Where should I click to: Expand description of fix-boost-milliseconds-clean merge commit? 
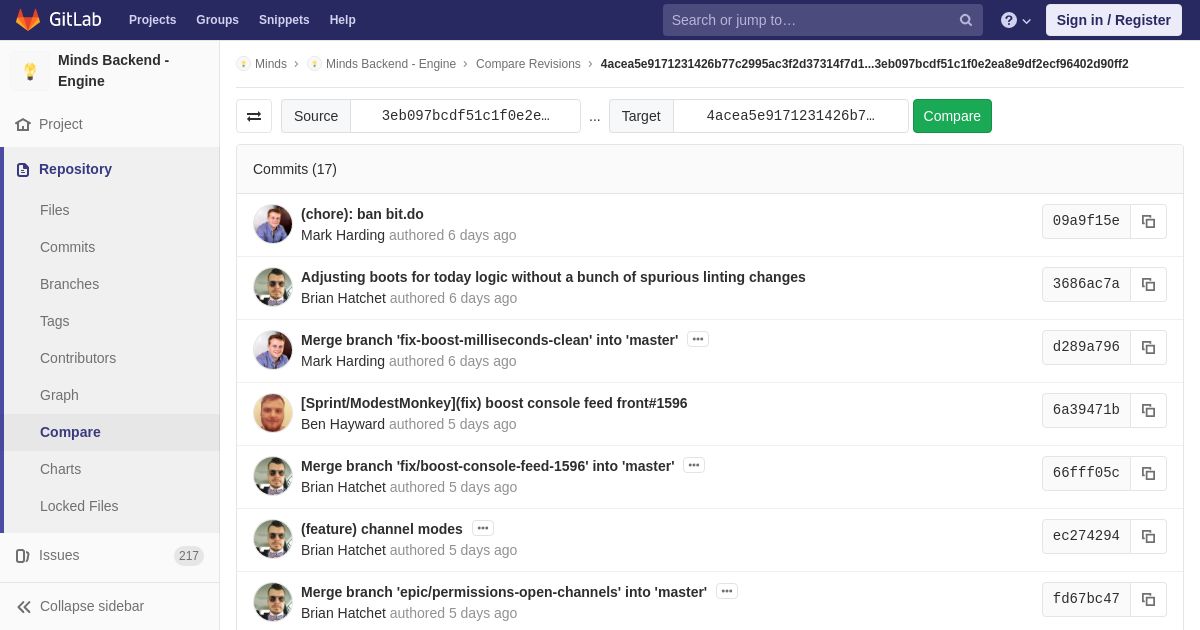point(698,340)
